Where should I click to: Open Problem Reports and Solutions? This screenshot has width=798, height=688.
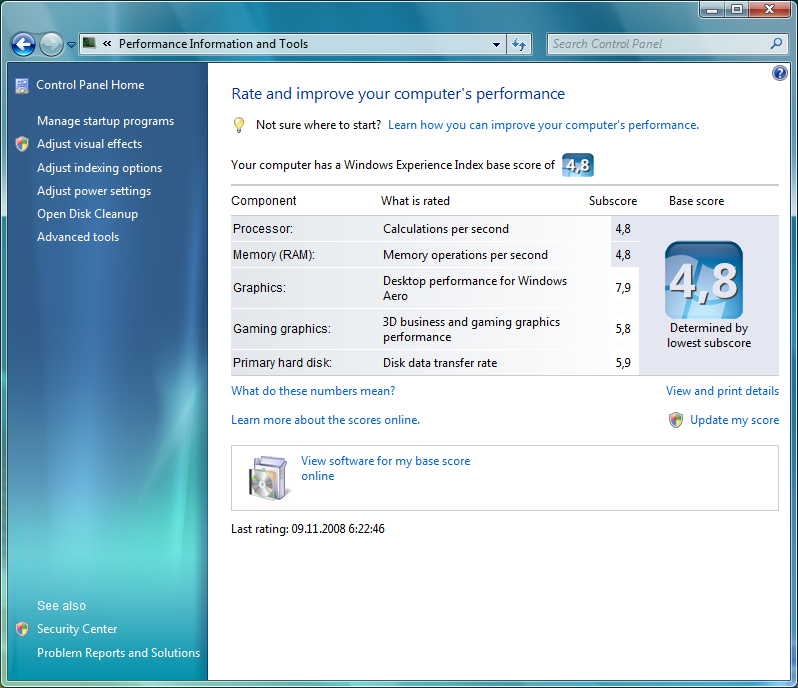(x=118, y=653)
